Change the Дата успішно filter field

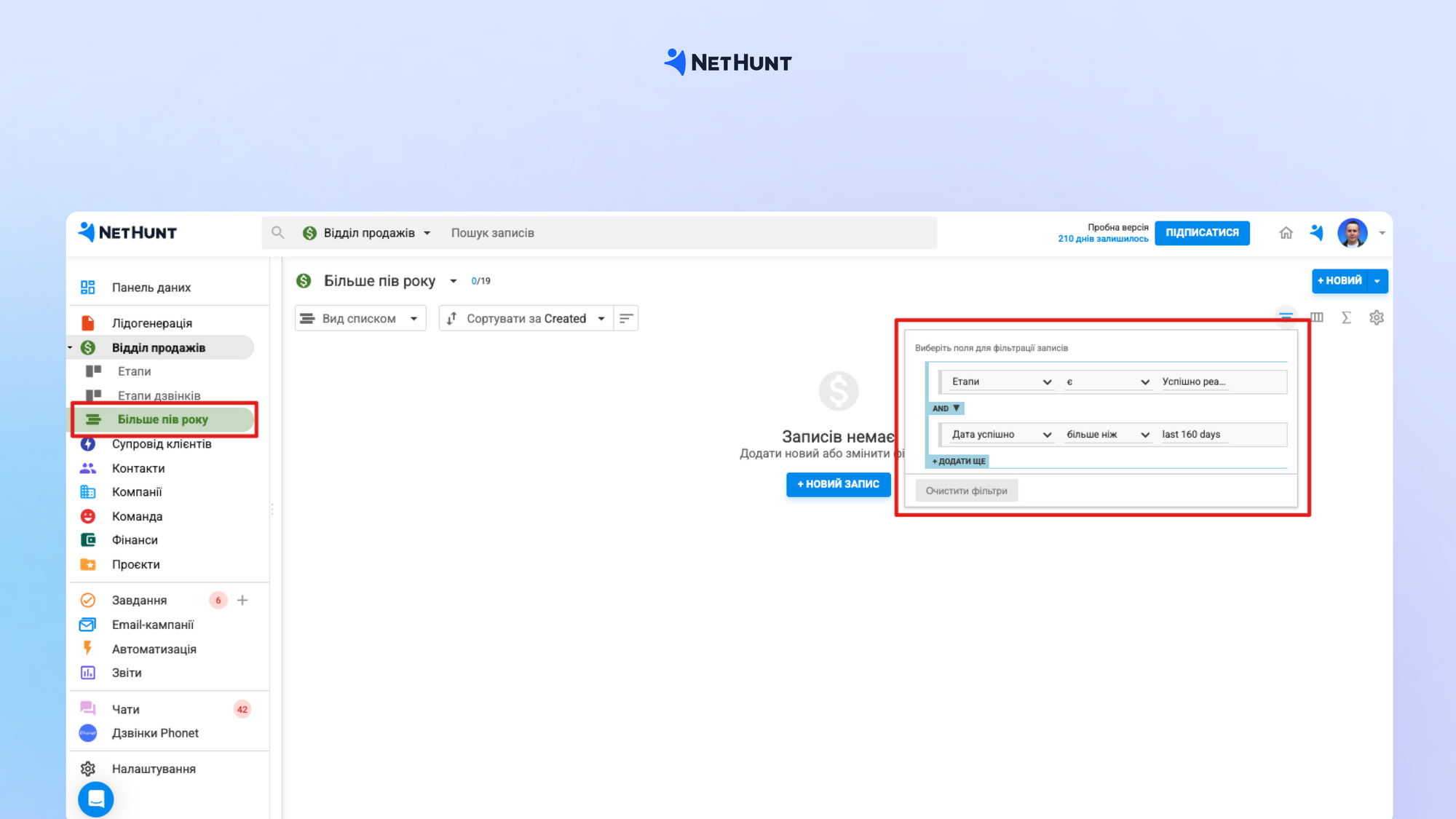[x=1001, y=435]
